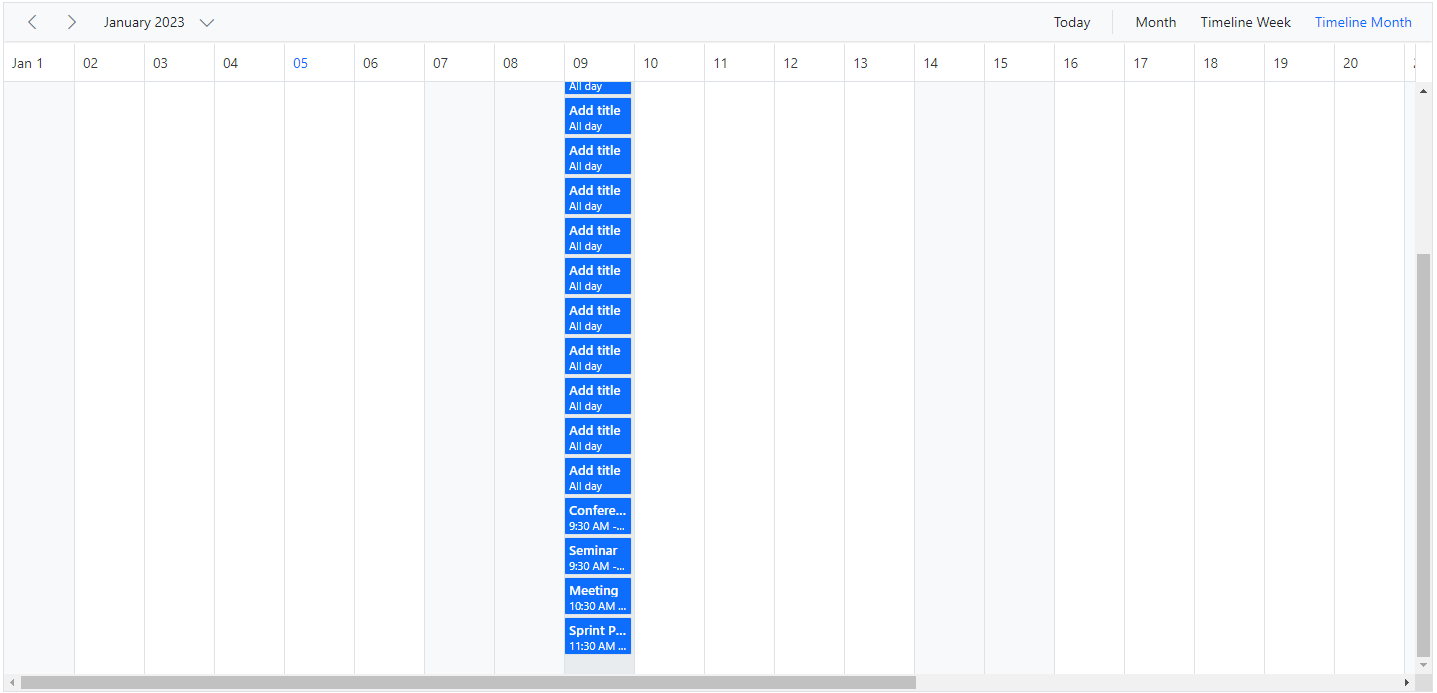Select the 17 date header
Image resolution: width=1437 pixels, height=693 pixels.
(1159, 63)
